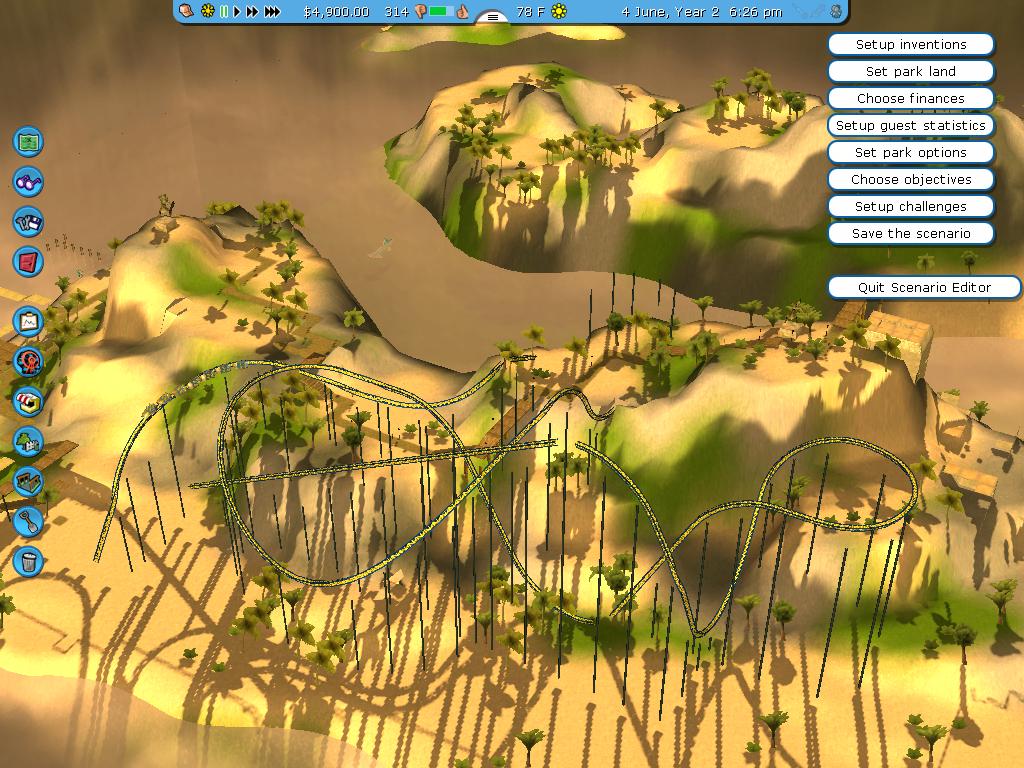Click the sun time-of-day icon left of pause
Viewport: 1024px width, 768px height.
pos(208,11)
